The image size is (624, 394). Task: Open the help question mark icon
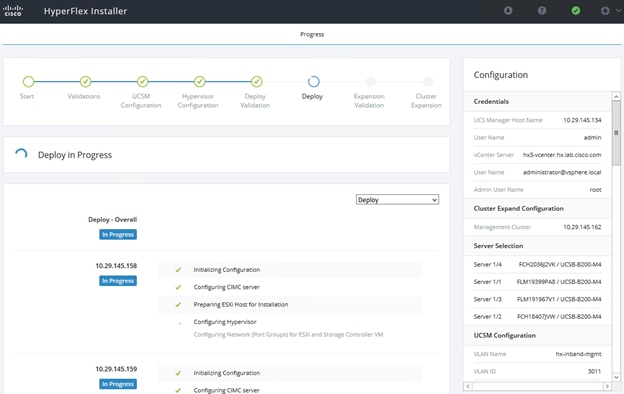click(x=542, y=11)
